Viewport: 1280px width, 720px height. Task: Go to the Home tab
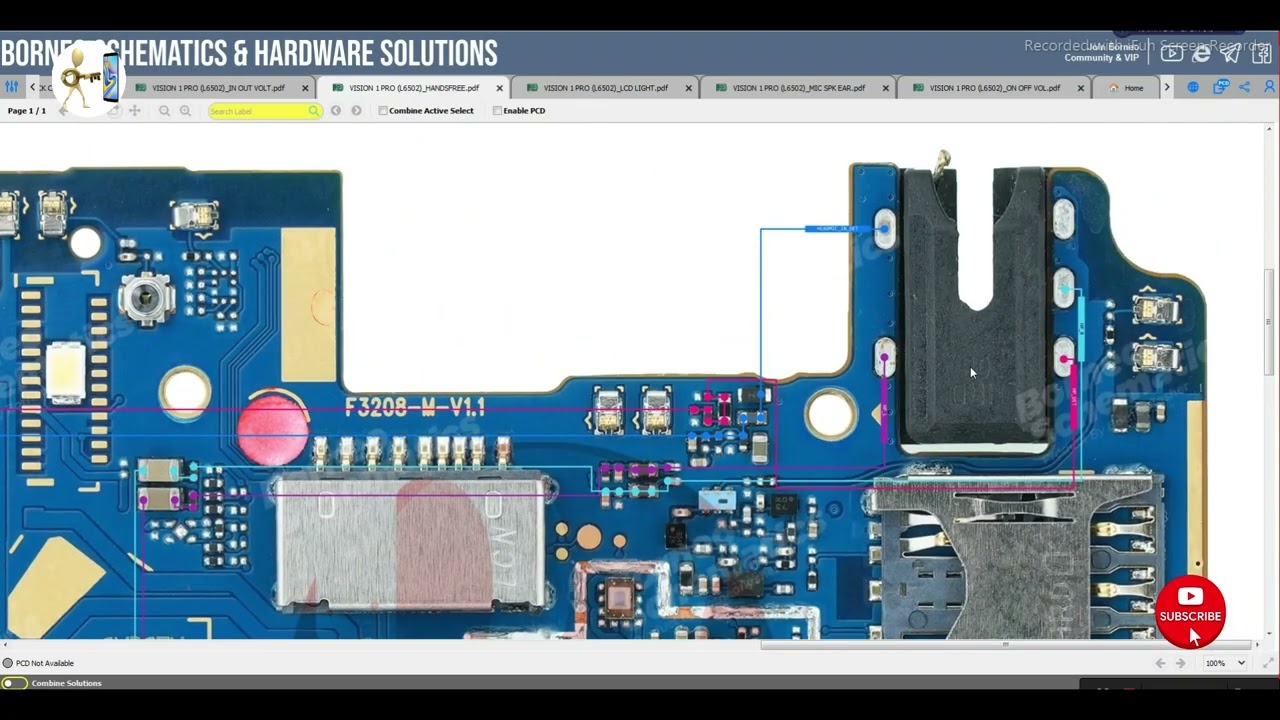point(1126,88)
